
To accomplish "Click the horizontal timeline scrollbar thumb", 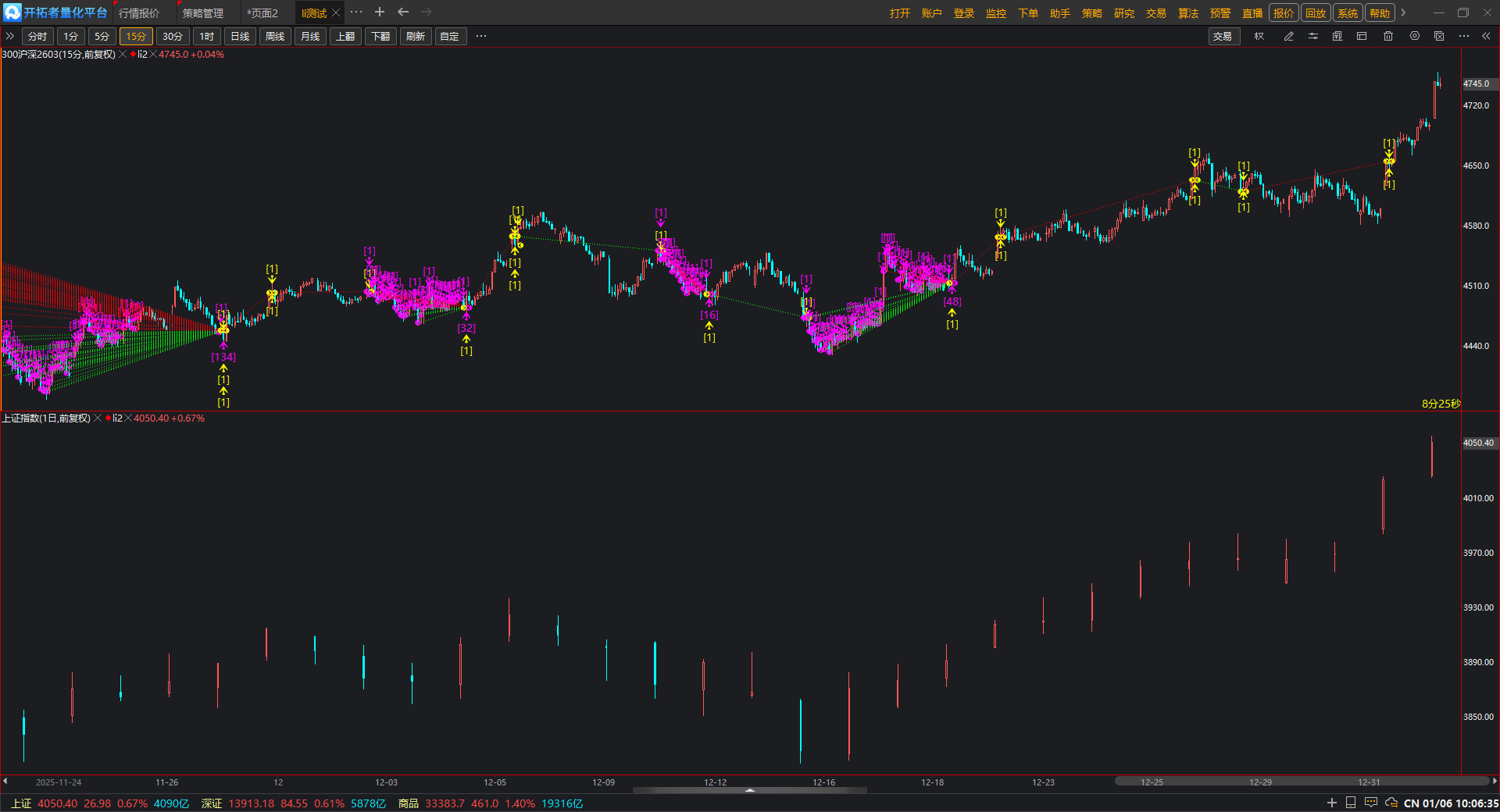I will [1301, 782].
